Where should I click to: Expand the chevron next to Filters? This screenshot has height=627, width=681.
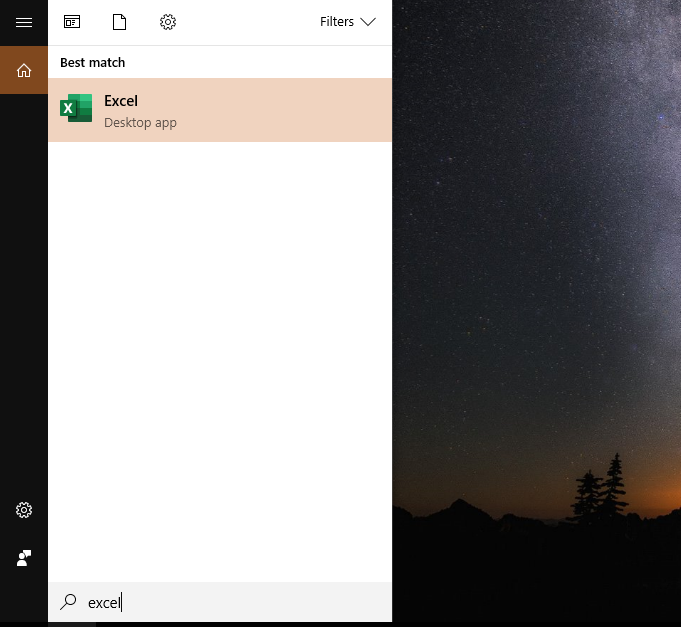[368, 22]
